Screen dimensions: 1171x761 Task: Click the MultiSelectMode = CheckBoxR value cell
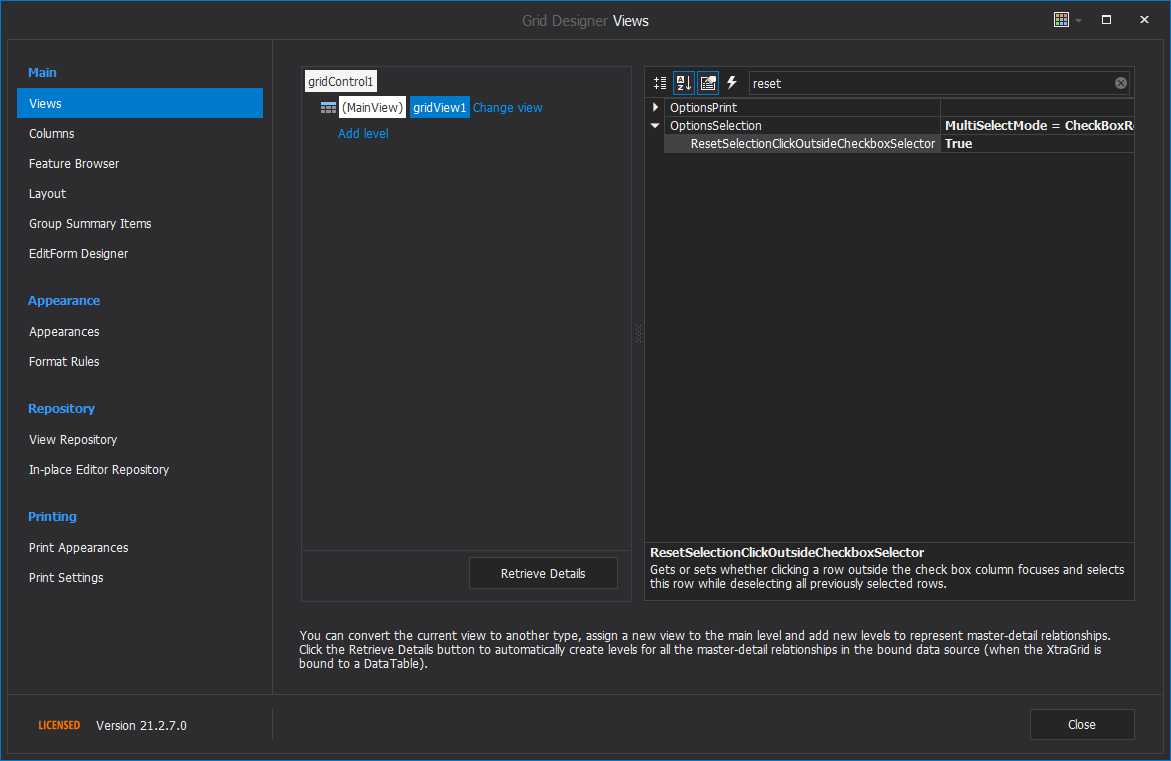pos(1038,125)
